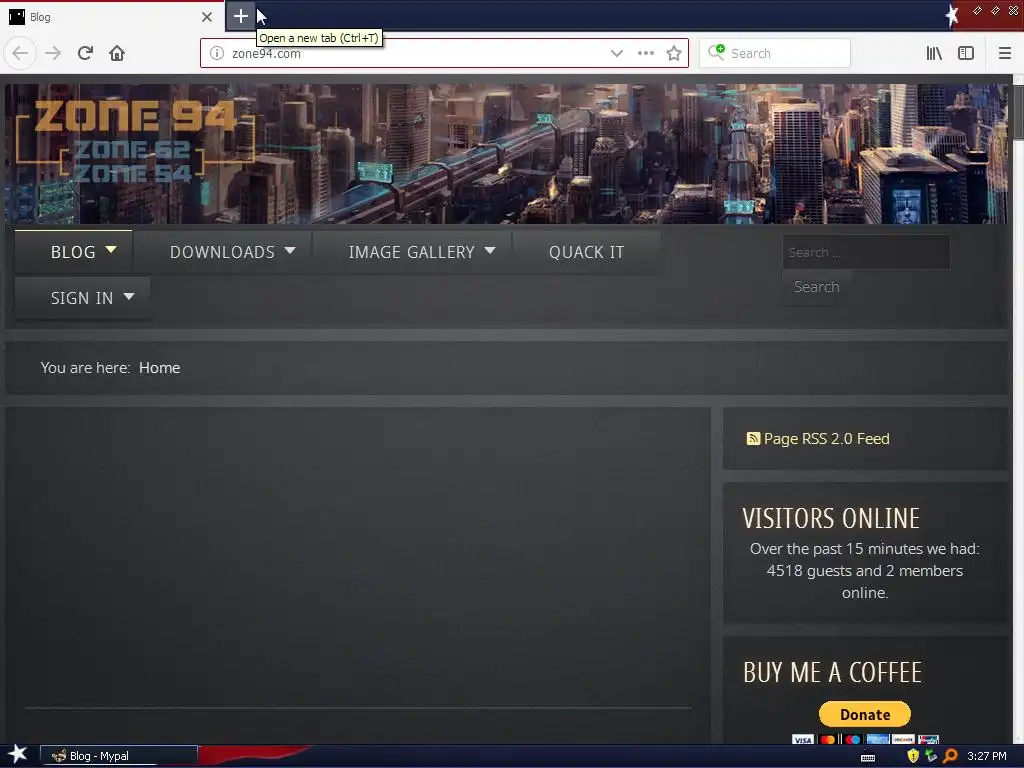Open the DOWNLOADS menu
The height and width of the screenshot is (768, 1024).
pyautogui.click(x=222, y=252)
